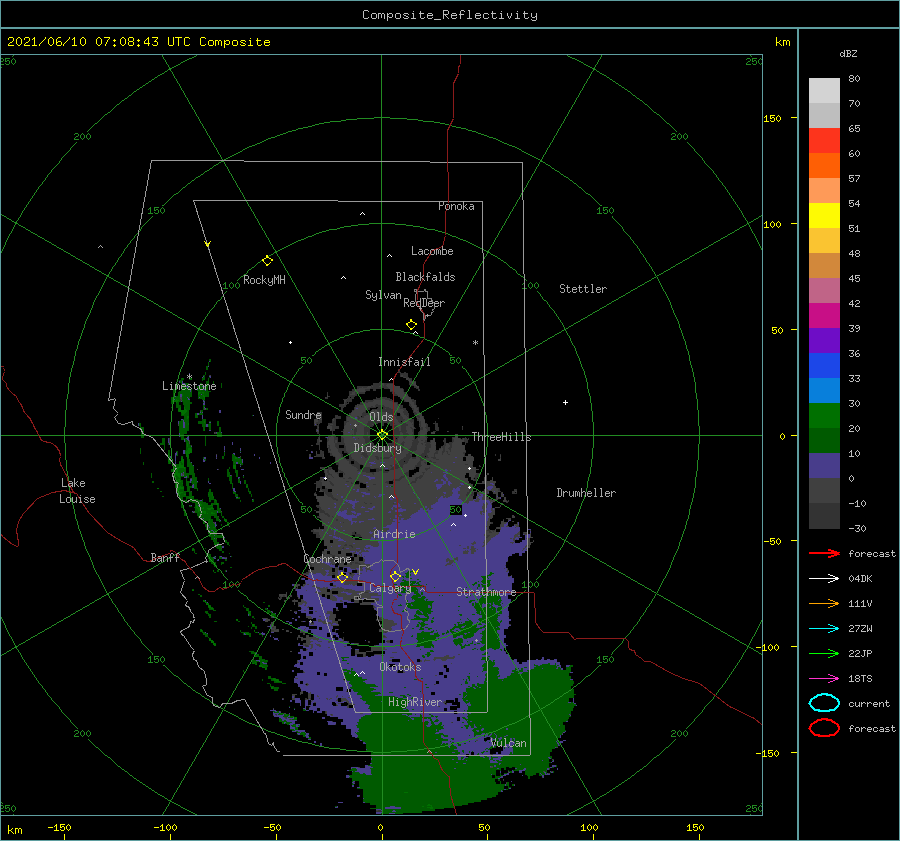The height and width of the screenshot is (841, 900).
Task: Click the 39 dBZ purple color swatch
Action: click(x=824, y=340)
